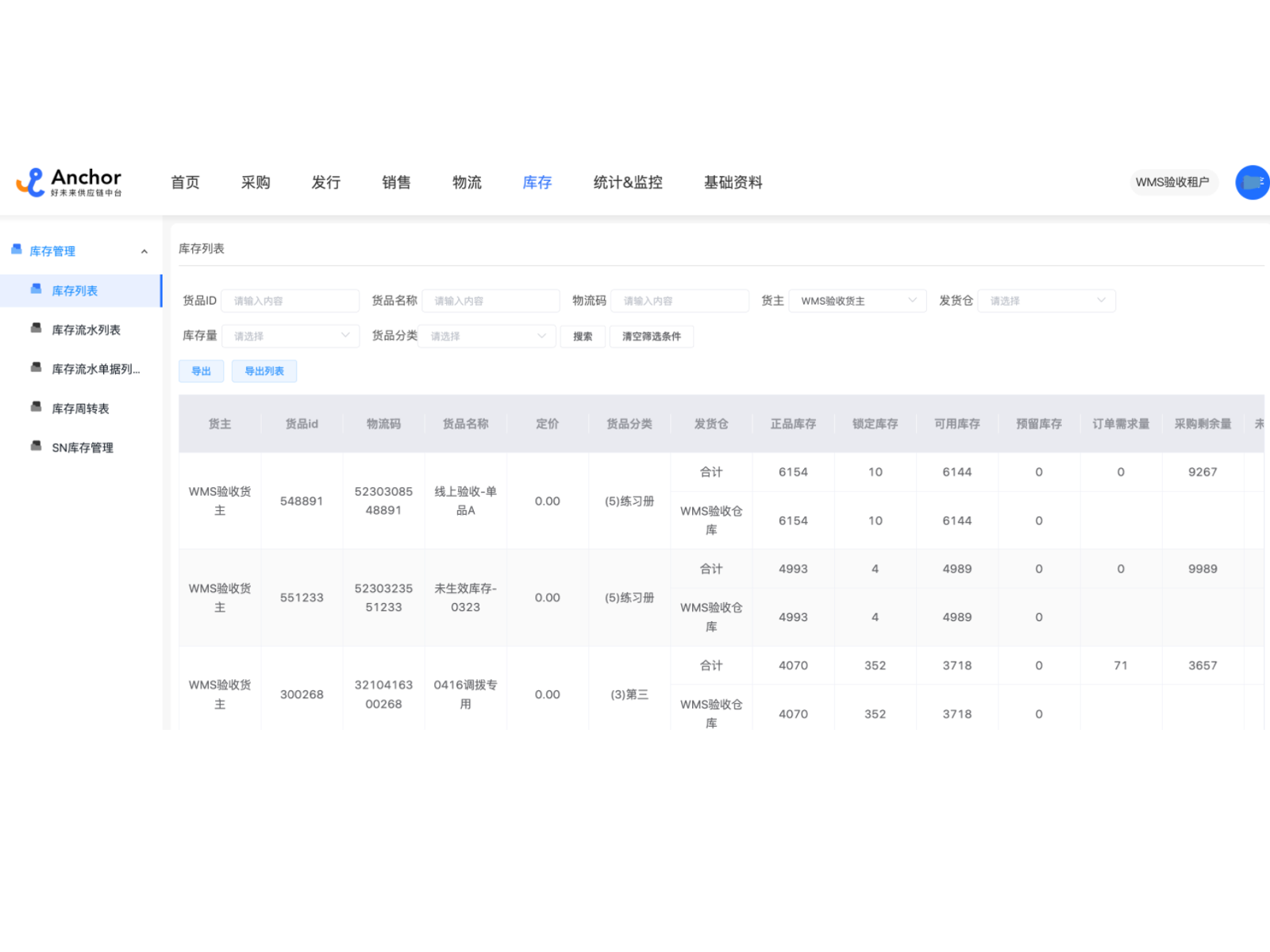Click the 未生效库存-0323 product name
The height and width of the screenshot is (952, 1270).
466,597
